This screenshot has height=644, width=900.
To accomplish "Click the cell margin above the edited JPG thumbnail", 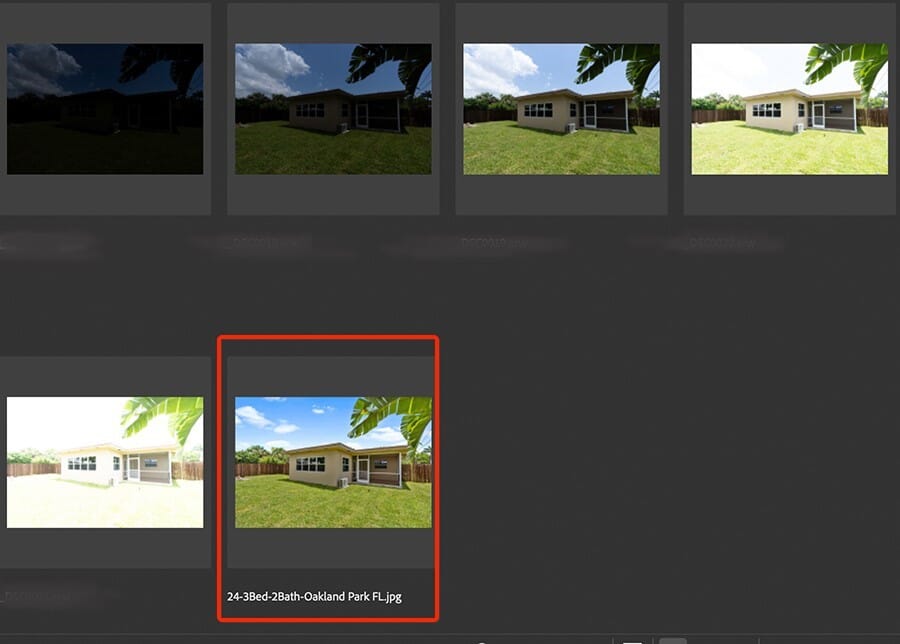I will tap(333, 375).
